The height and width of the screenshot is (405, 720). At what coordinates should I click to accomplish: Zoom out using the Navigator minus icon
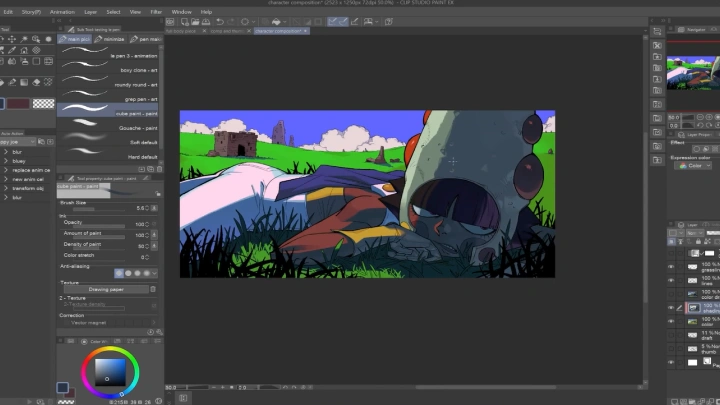click(x=701, y=118)
